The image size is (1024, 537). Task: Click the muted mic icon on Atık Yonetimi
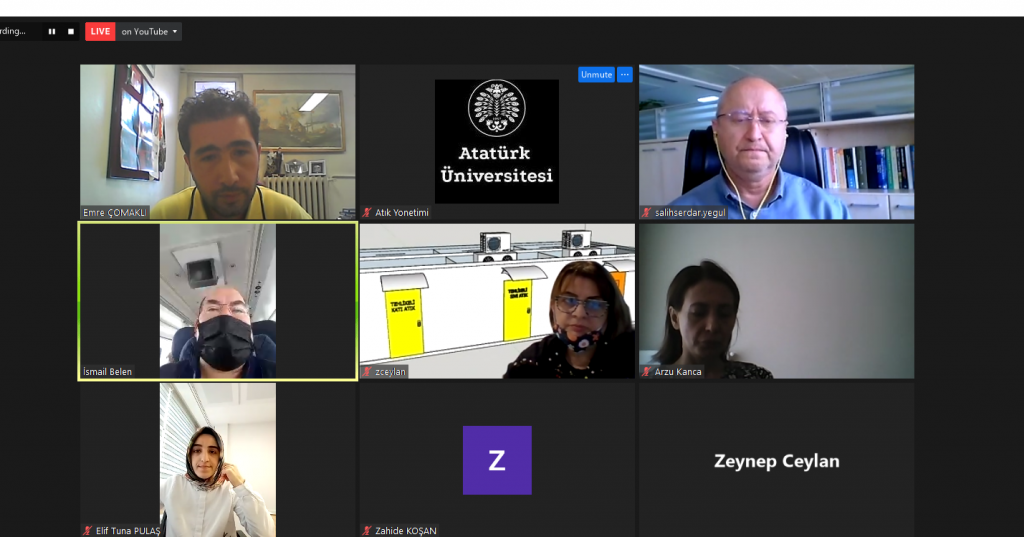[x=367, y=212]
